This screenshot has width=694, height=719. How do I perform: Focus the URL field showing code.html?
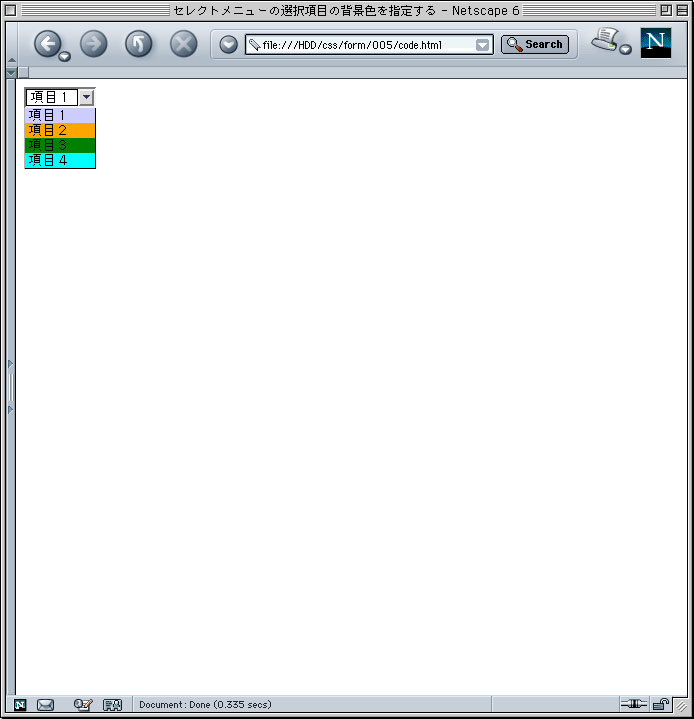(x=367, y=45)
